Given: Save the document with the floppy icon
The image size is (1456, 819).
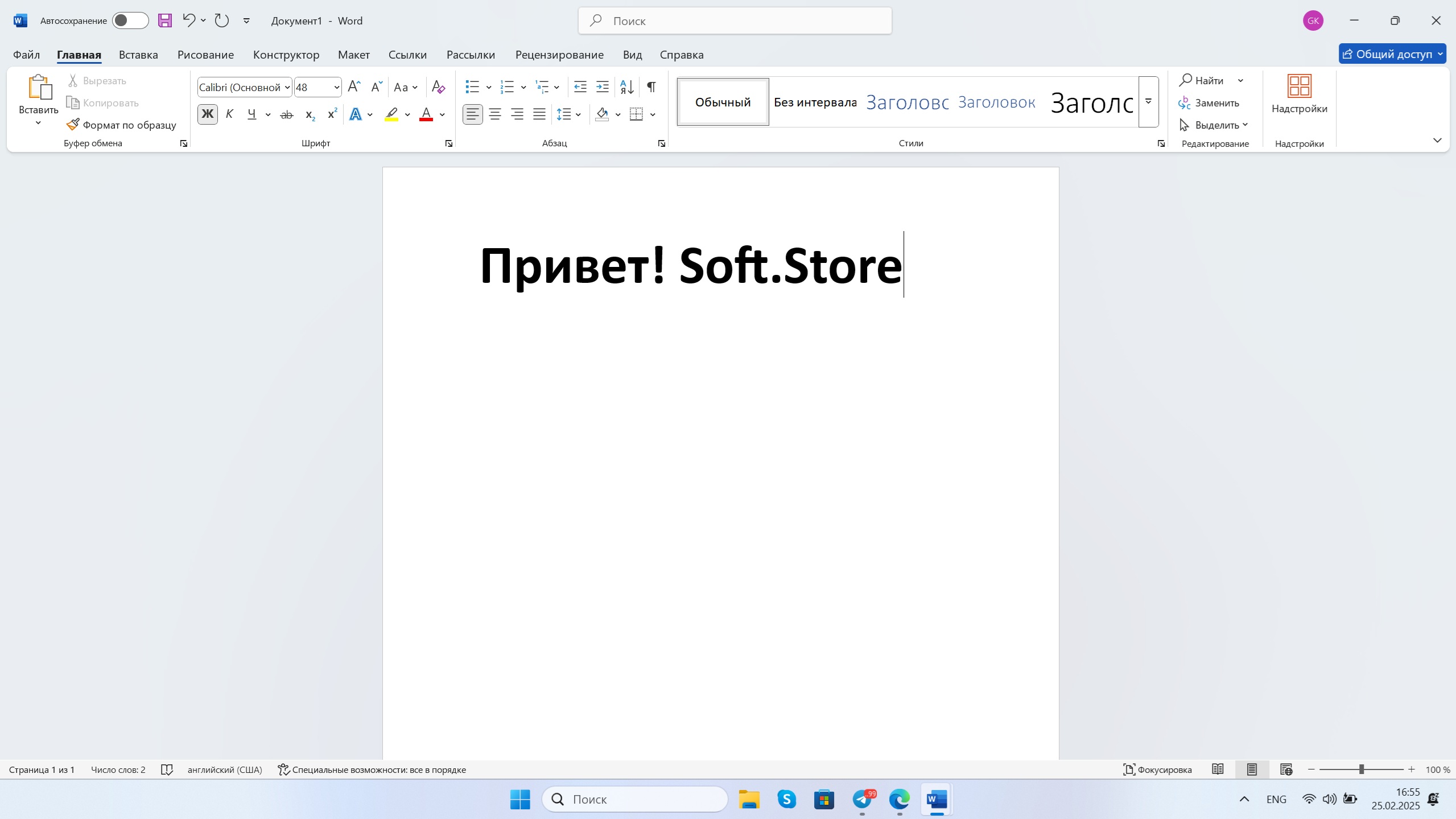Looking at the screenshot, I should point(165,21).
